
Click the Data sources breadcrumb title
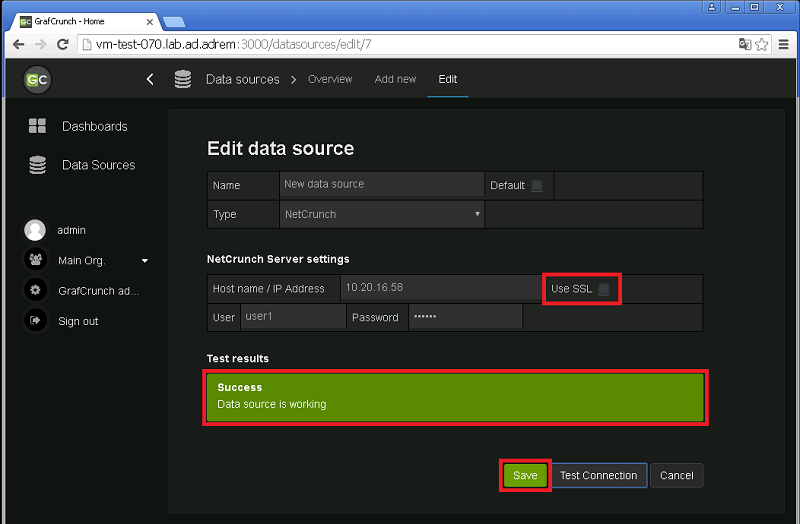[x=242, y=80]
